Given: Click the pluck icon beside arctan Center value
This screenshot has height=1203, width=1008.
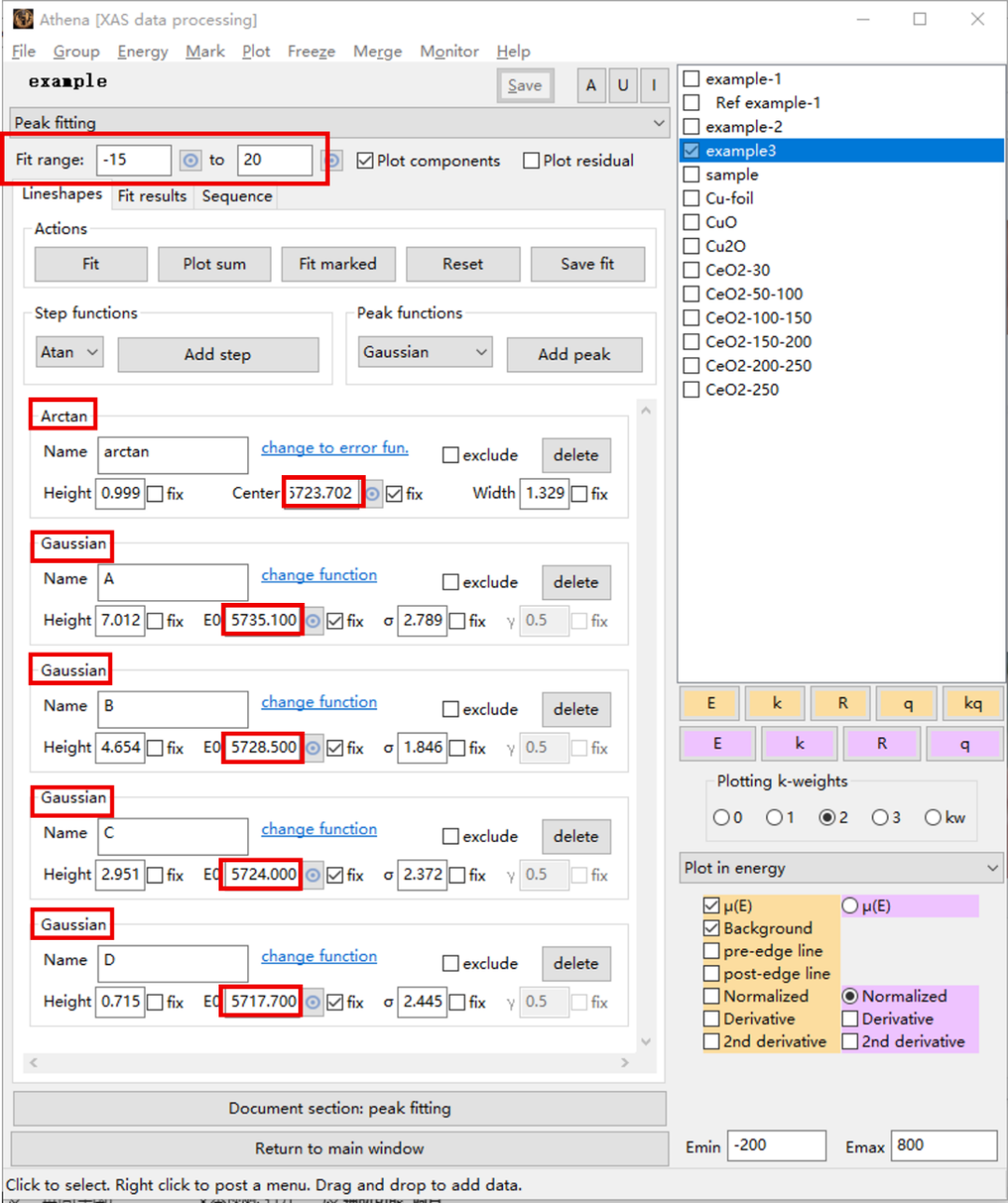Looking at the screenshot, I should [x=372, y=494].
